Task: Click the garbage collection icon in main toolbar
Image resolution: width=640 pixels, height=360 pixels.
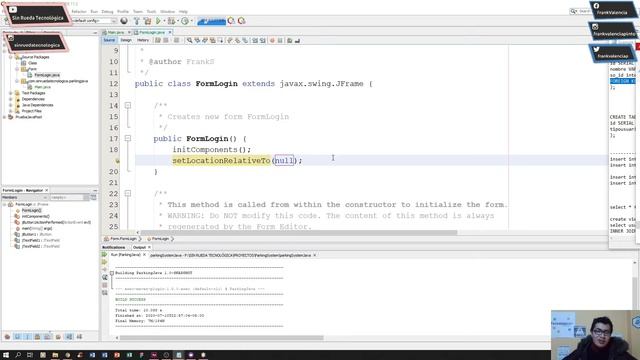Action: click(231, 21)
